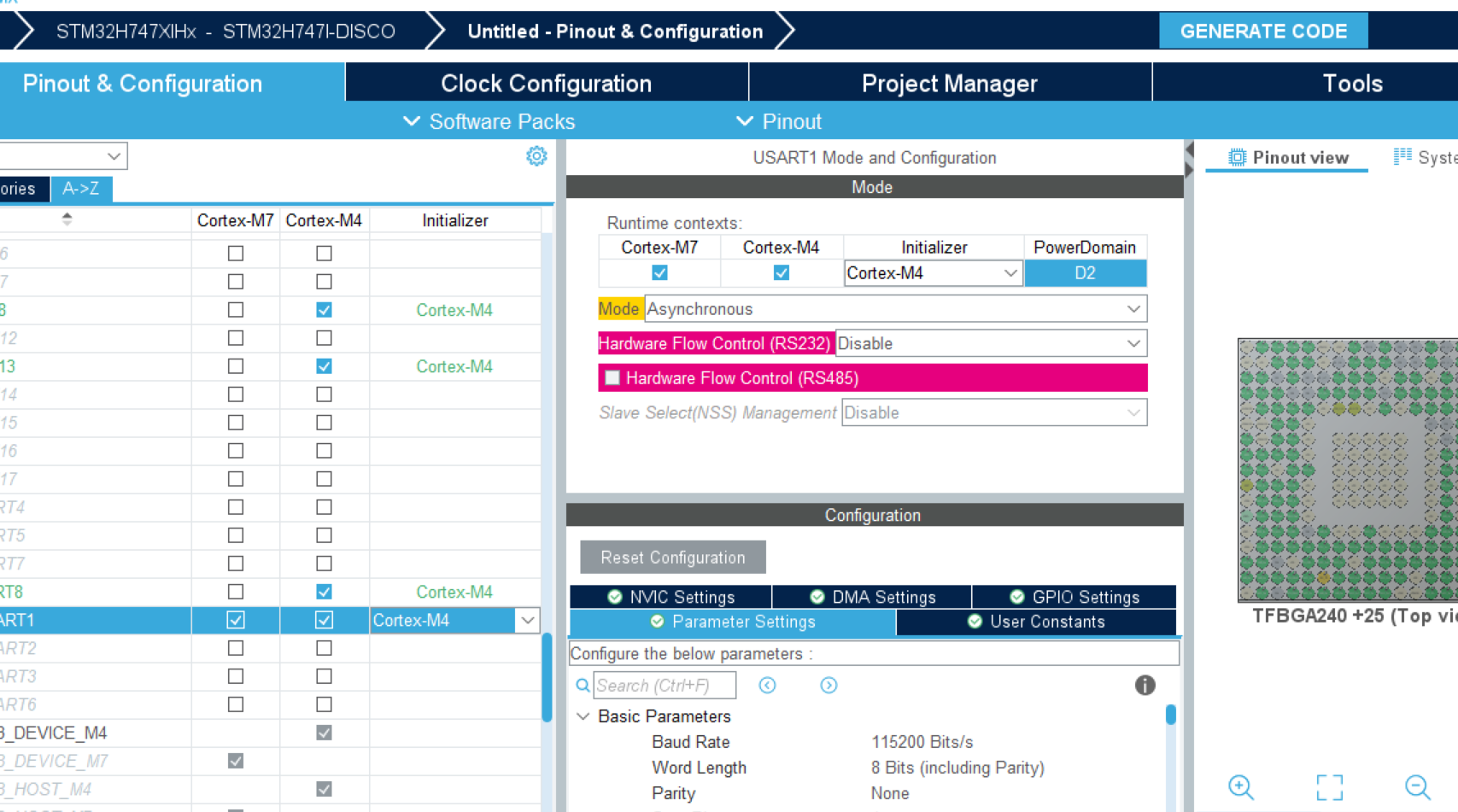
Task: Toggle Cortex-M4 in Runtime contexts
Action: [x=781, y=273]
